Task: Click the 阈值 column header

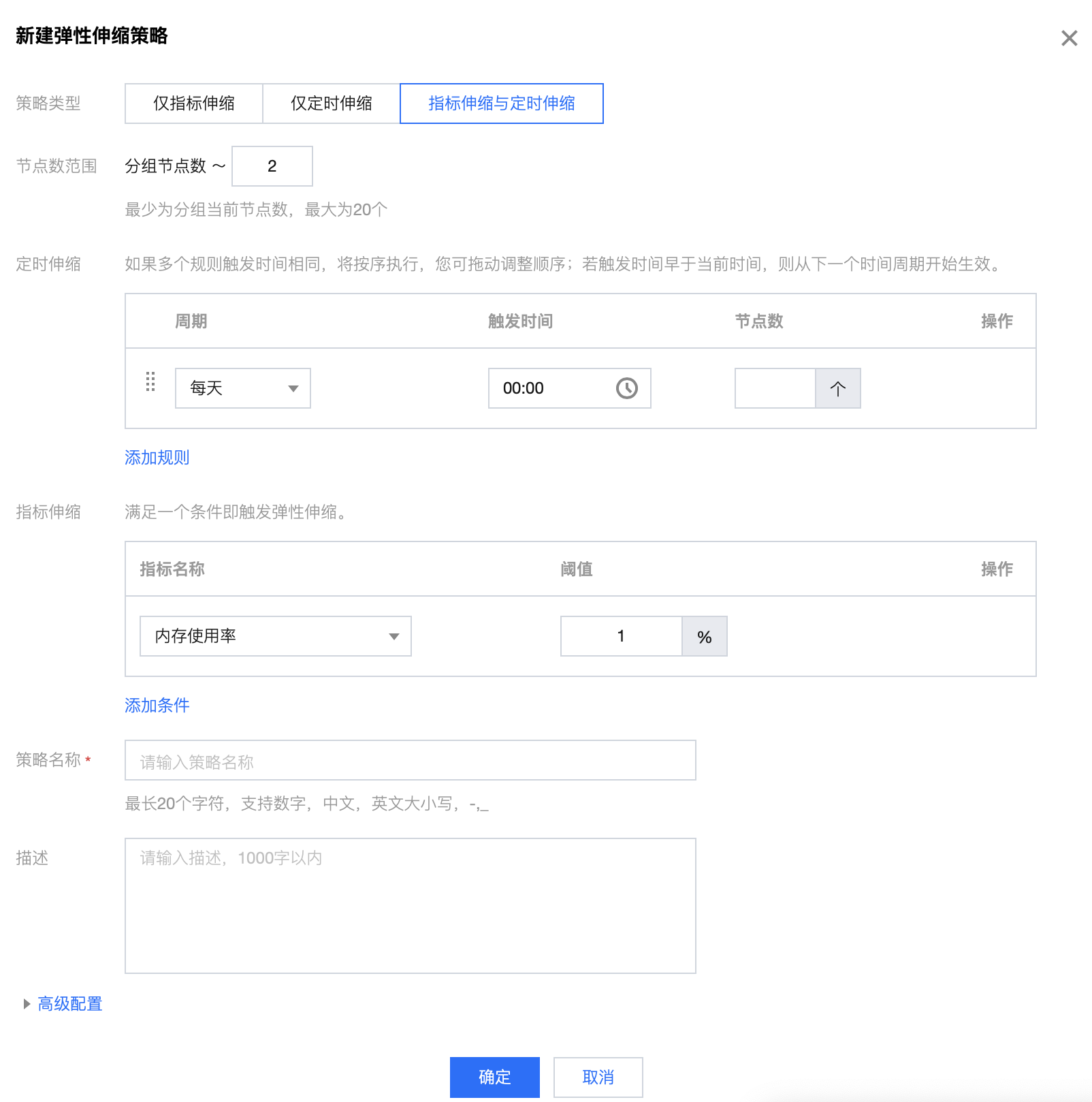Action: coord(577,569)
